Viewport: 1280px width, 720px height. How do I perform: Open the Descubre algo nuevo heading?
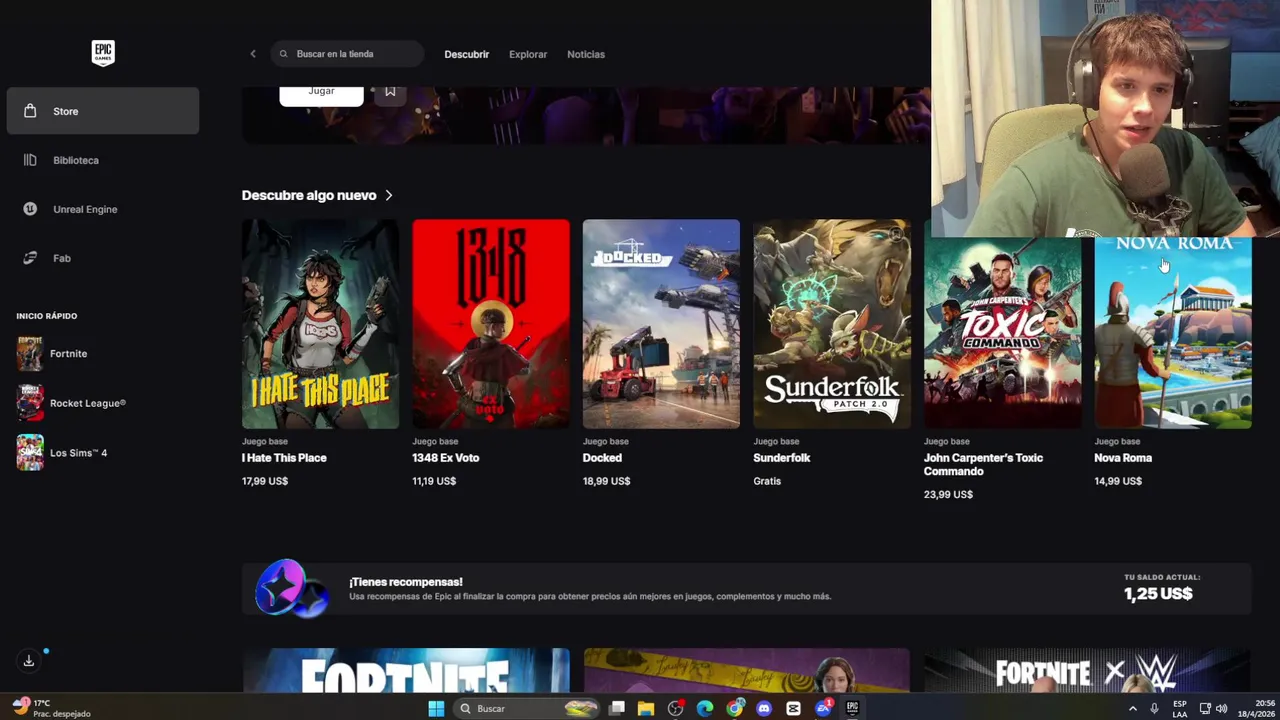tap(309, 195)
